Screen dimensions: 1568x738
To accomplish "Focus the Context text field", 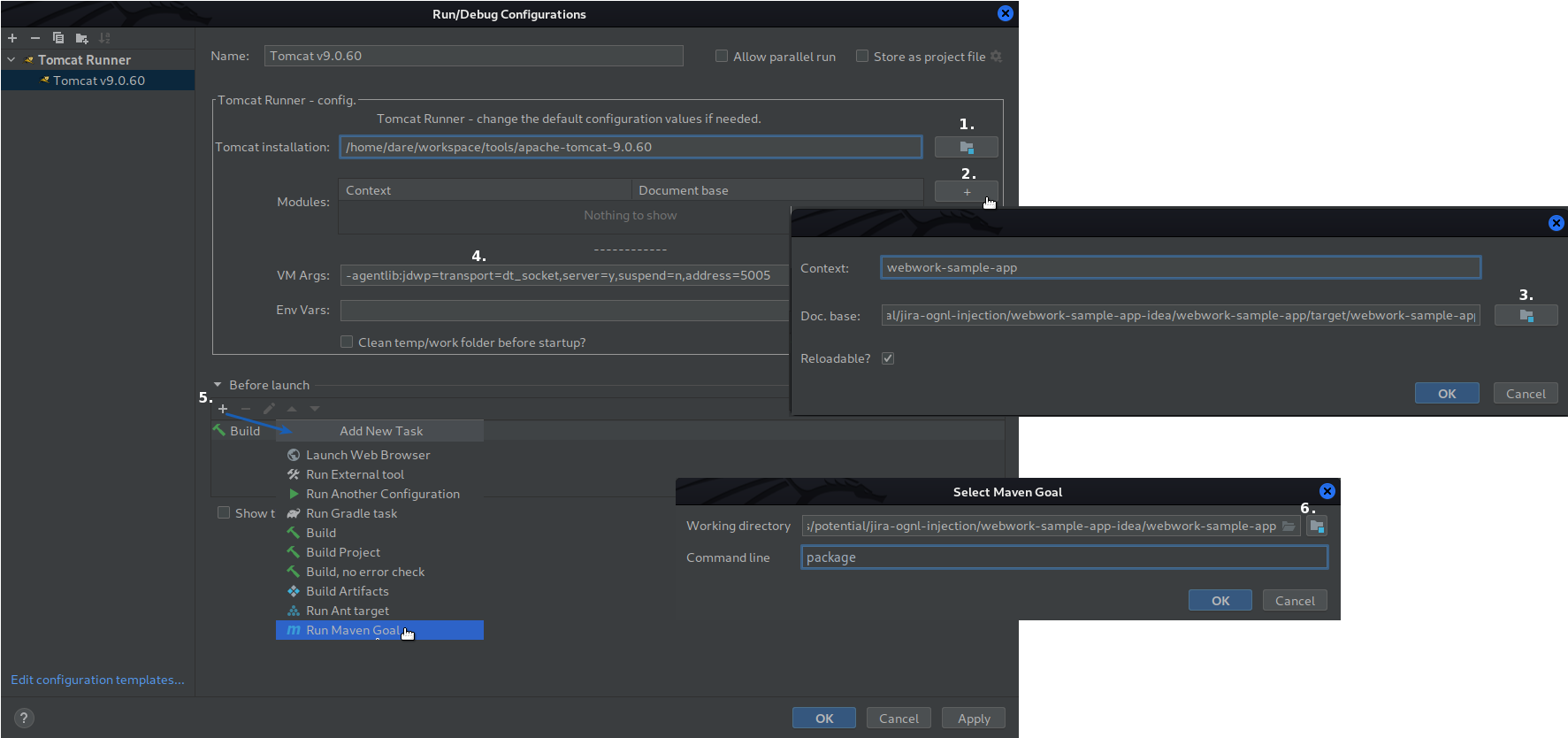I will click(1181, 267).
